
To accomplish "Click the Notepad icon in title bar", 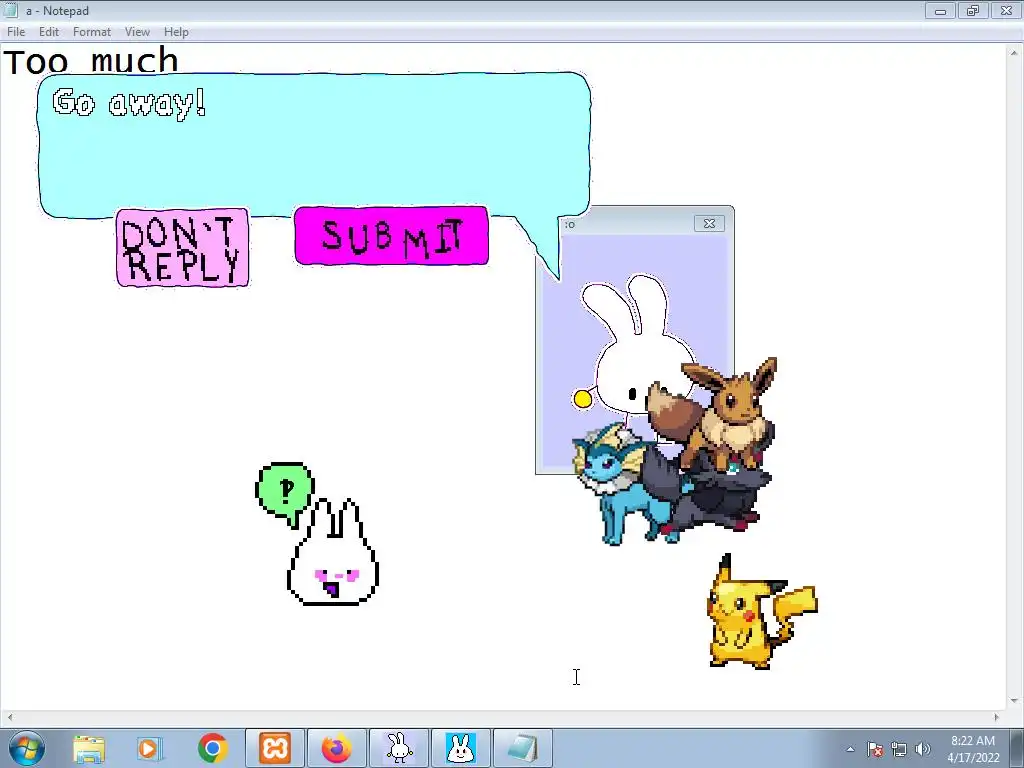I will click(x=11, y=10).
